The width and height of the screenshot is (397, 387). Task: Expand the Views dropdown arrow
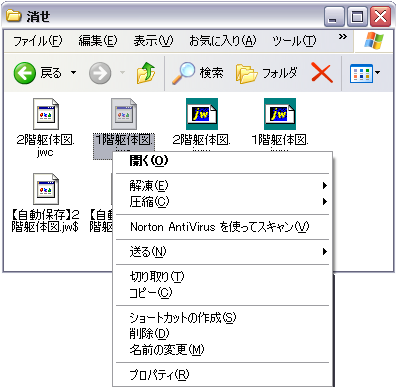(378, 72)
